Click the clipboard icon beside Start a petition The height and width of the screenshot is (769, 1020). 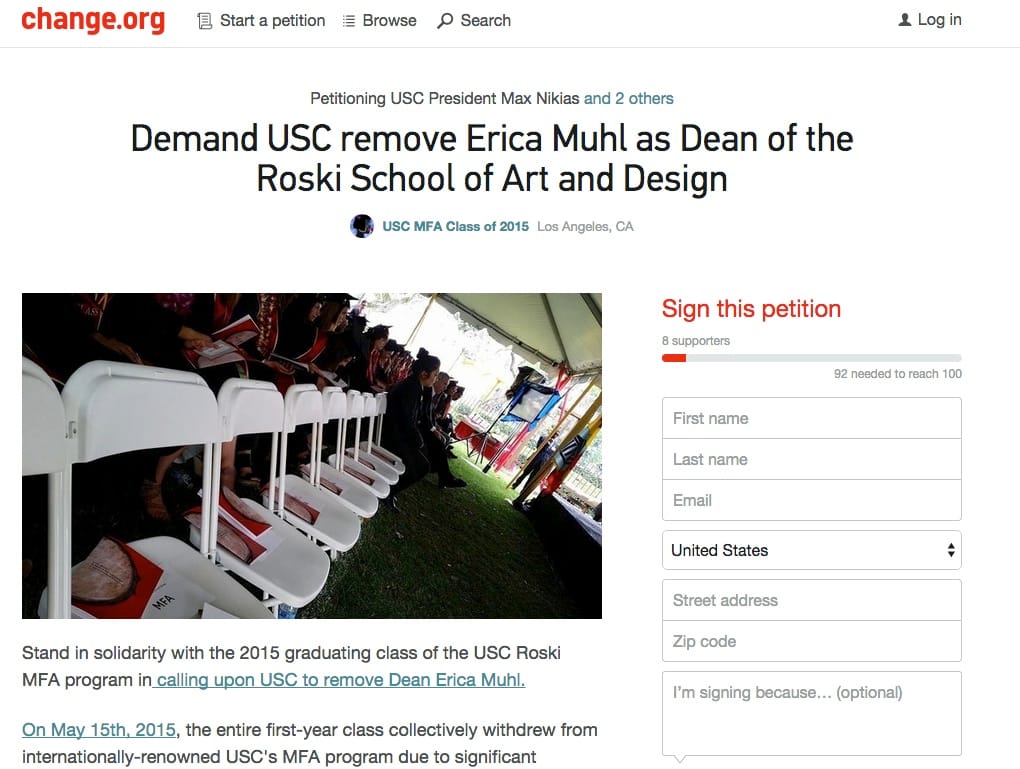206,20
